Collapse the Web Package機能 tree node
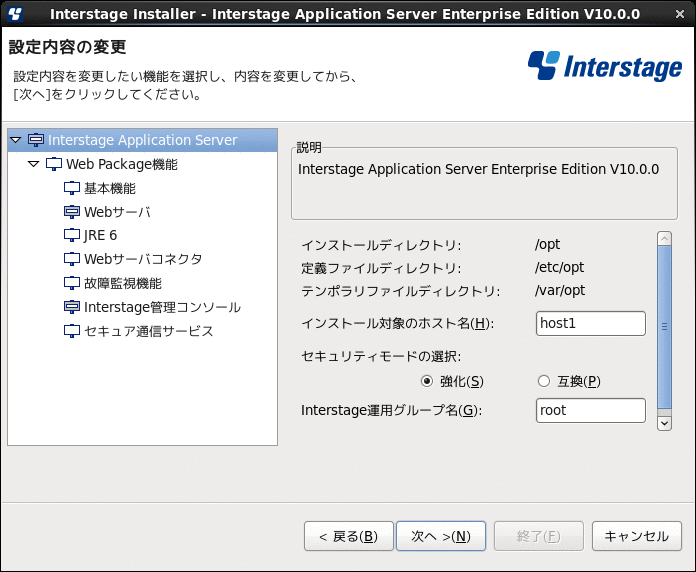Screen dimensions: 696x572 point(34,164)
